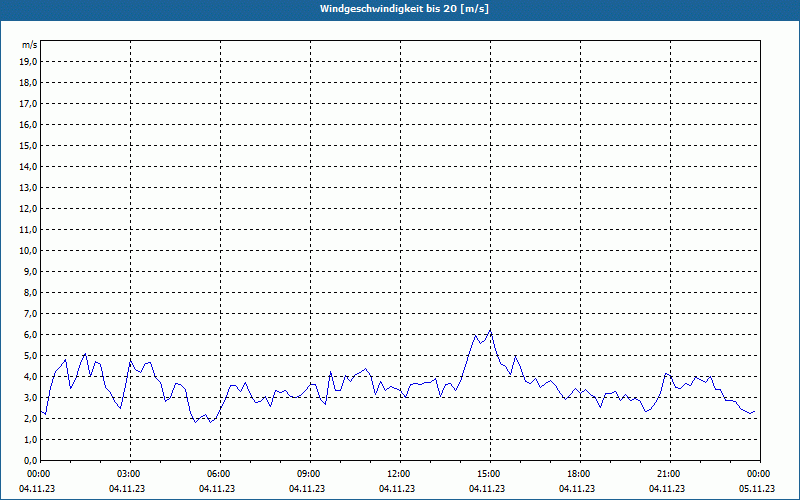Select the 7,0 y-axis label
This screenshot has height=500, width=800.
pyautogui.click(x=31, y=314)
